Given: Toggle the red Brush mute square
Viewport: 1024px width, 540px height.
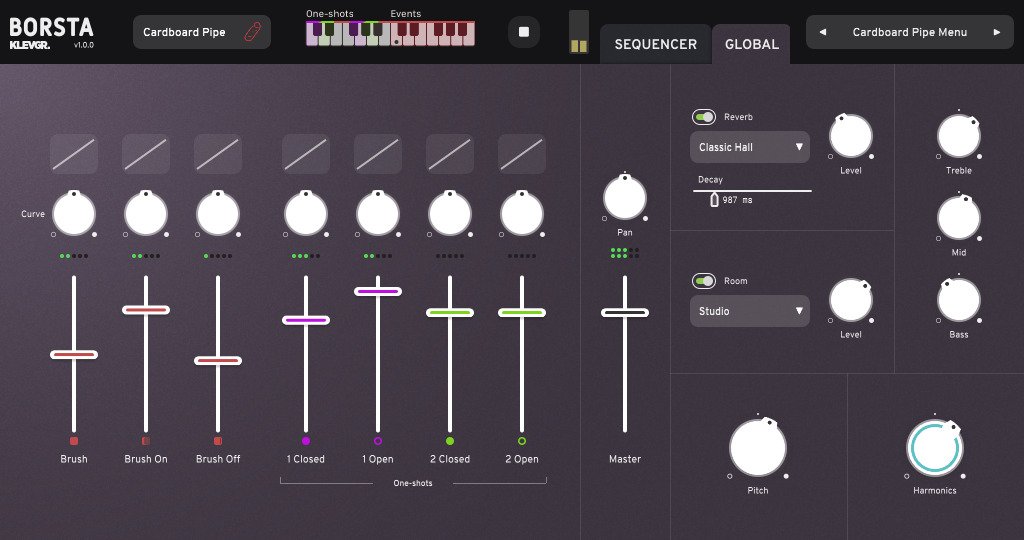Looking at the screenshot, I should pyautogui.click(x=74, y=441).
